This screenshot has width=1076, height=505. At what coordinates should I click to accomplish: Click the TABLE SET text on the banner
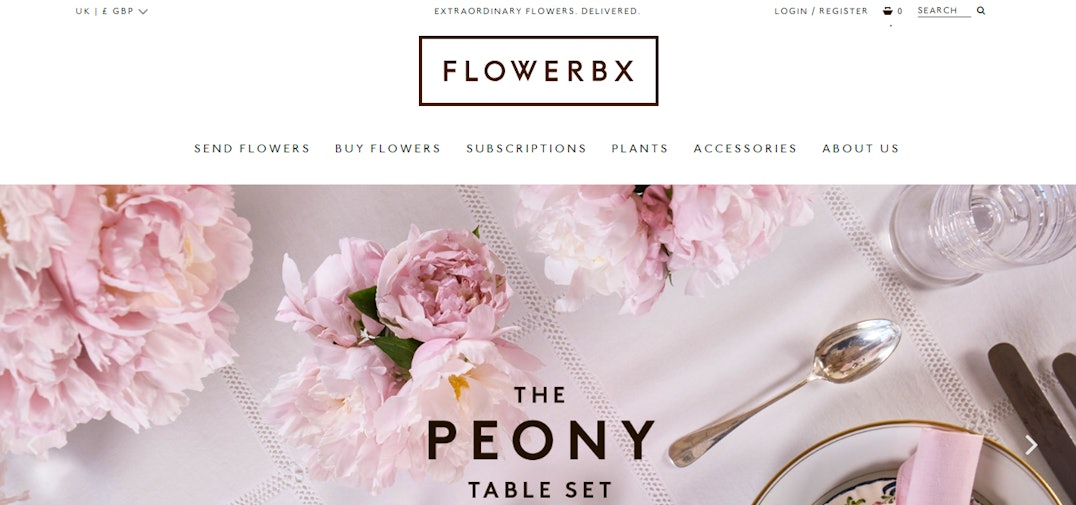(540, 490)
